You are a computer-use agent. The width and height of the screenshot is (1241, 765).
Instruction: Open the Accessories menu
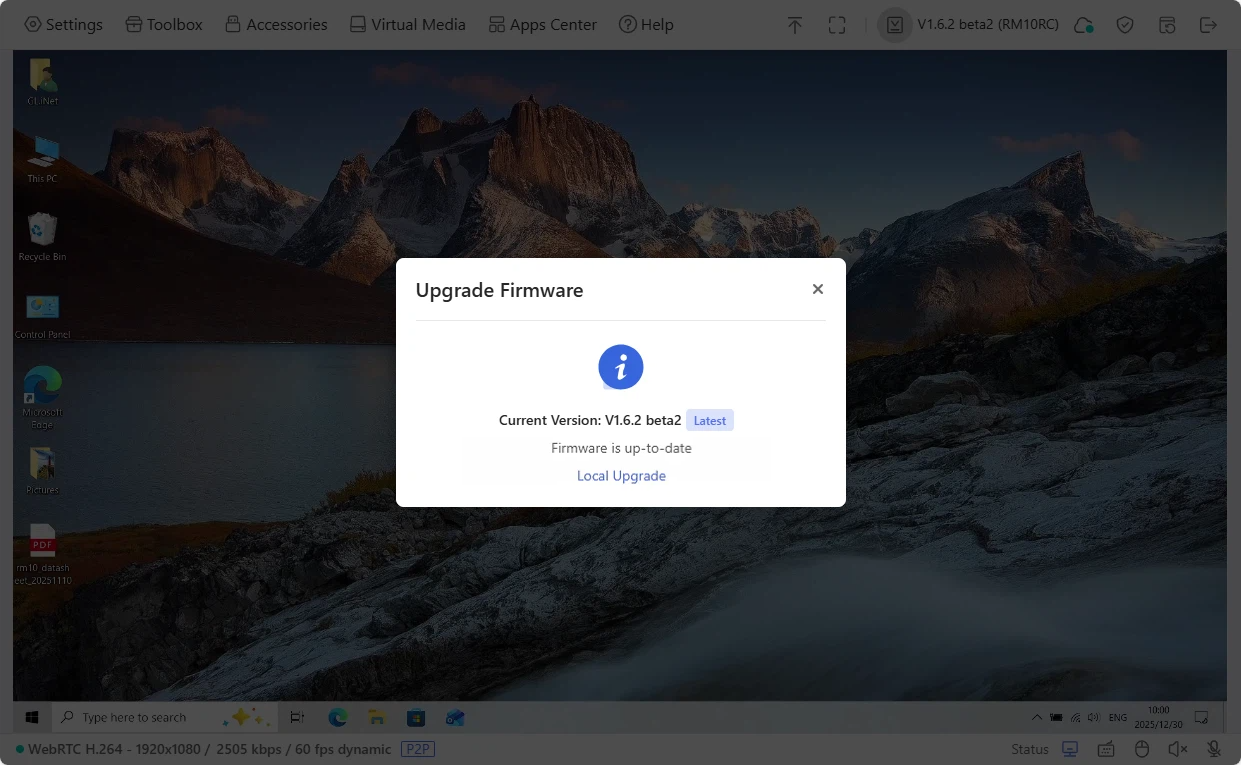coord(276,24)
